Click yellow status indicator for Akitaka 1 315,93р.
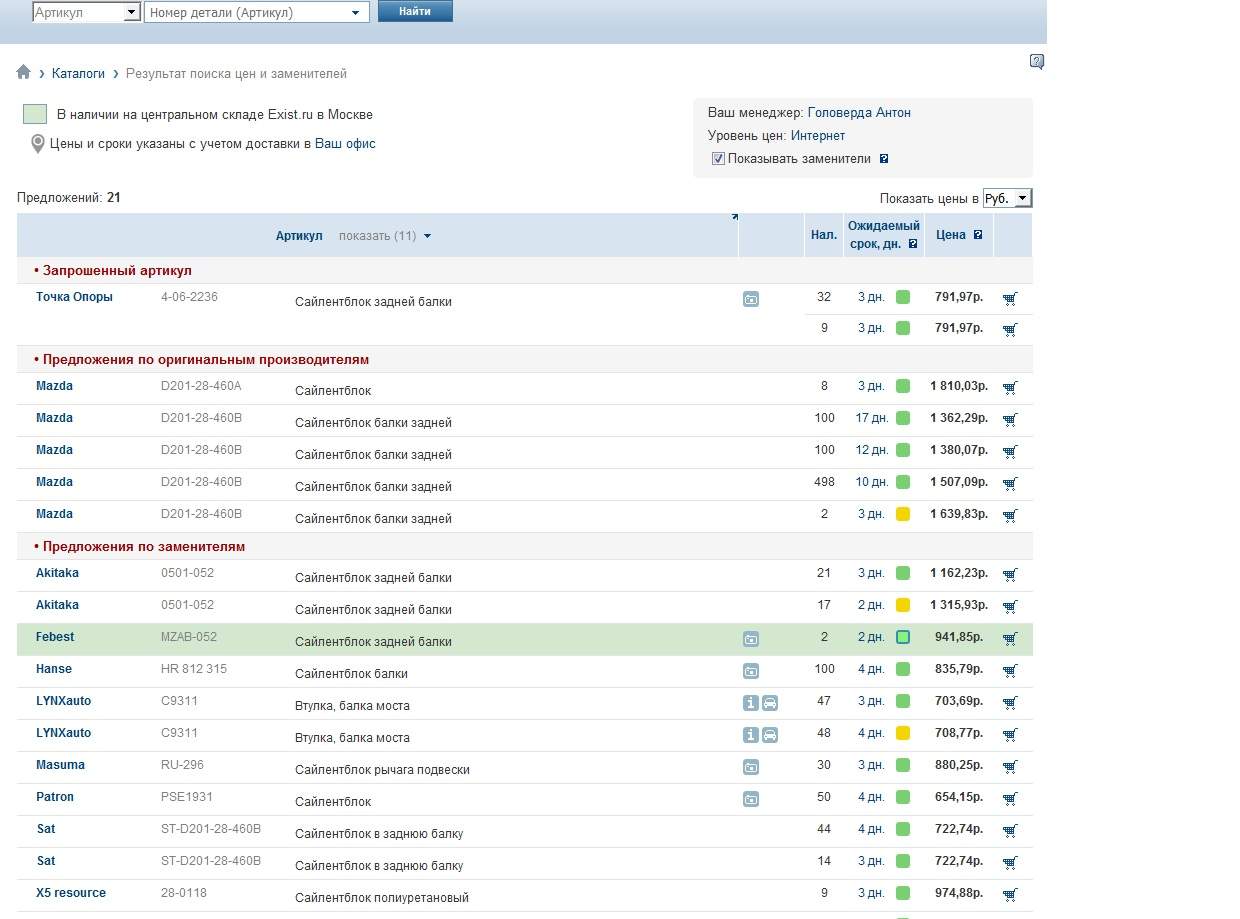 tap(903, 605)
